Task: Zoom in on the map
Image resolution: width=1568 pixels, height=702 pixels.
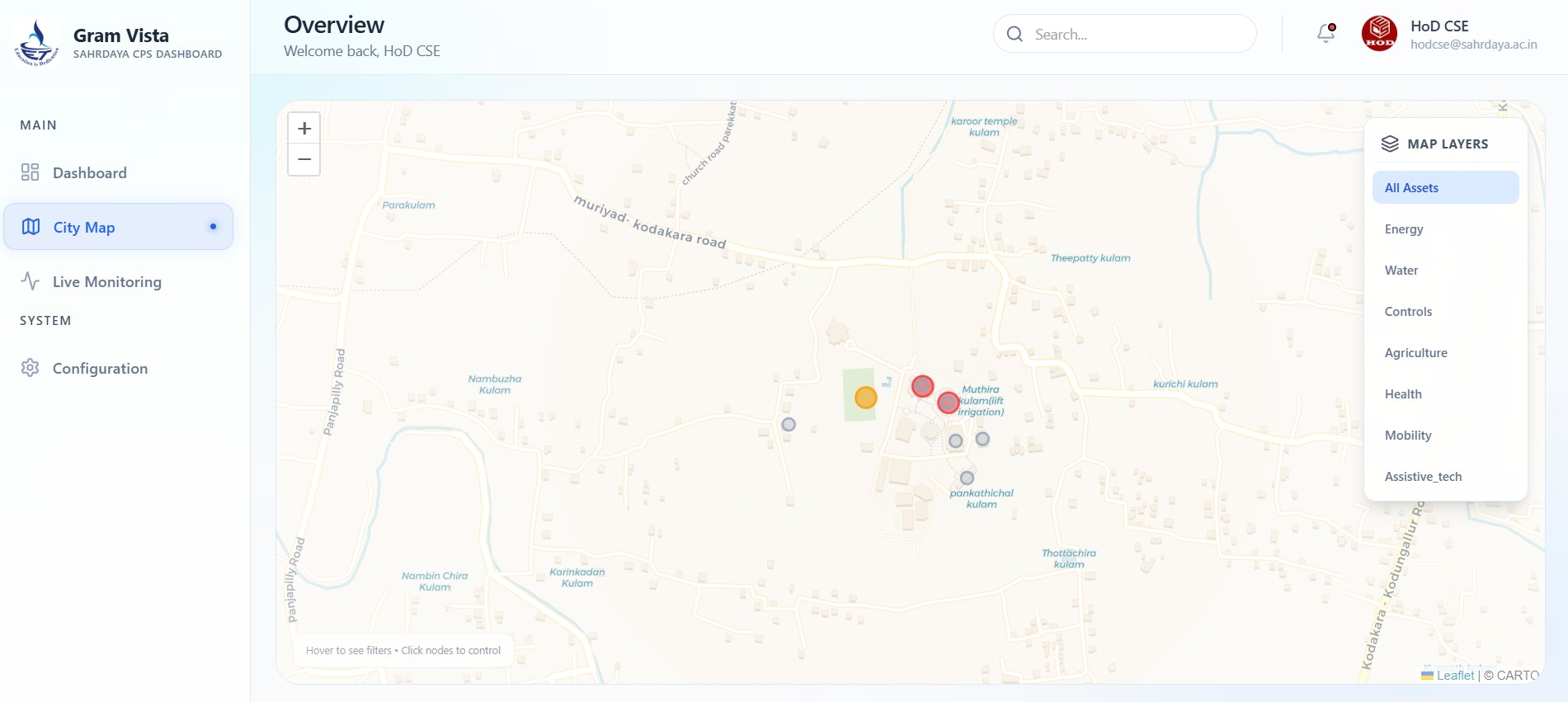Action: pos(304,129)
